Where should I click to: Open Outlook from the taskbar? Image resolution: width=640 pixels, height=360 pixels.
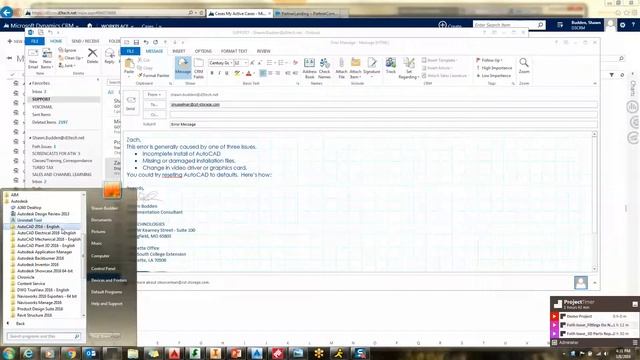coord(91,353)
